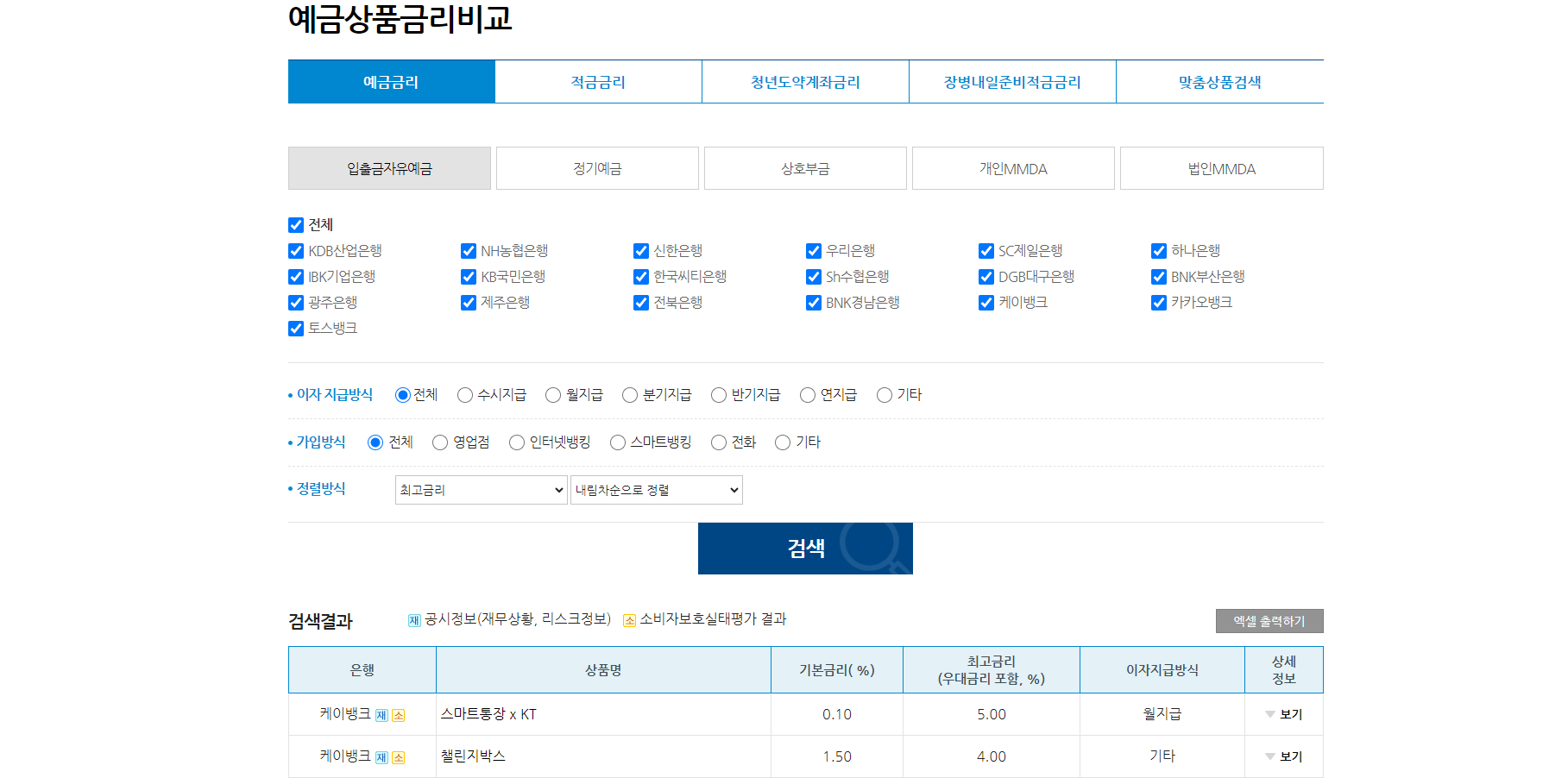This screenshot has height=778, width=1568.
Task: Click the 1.50 base rate cell
Action: [837, 756]
